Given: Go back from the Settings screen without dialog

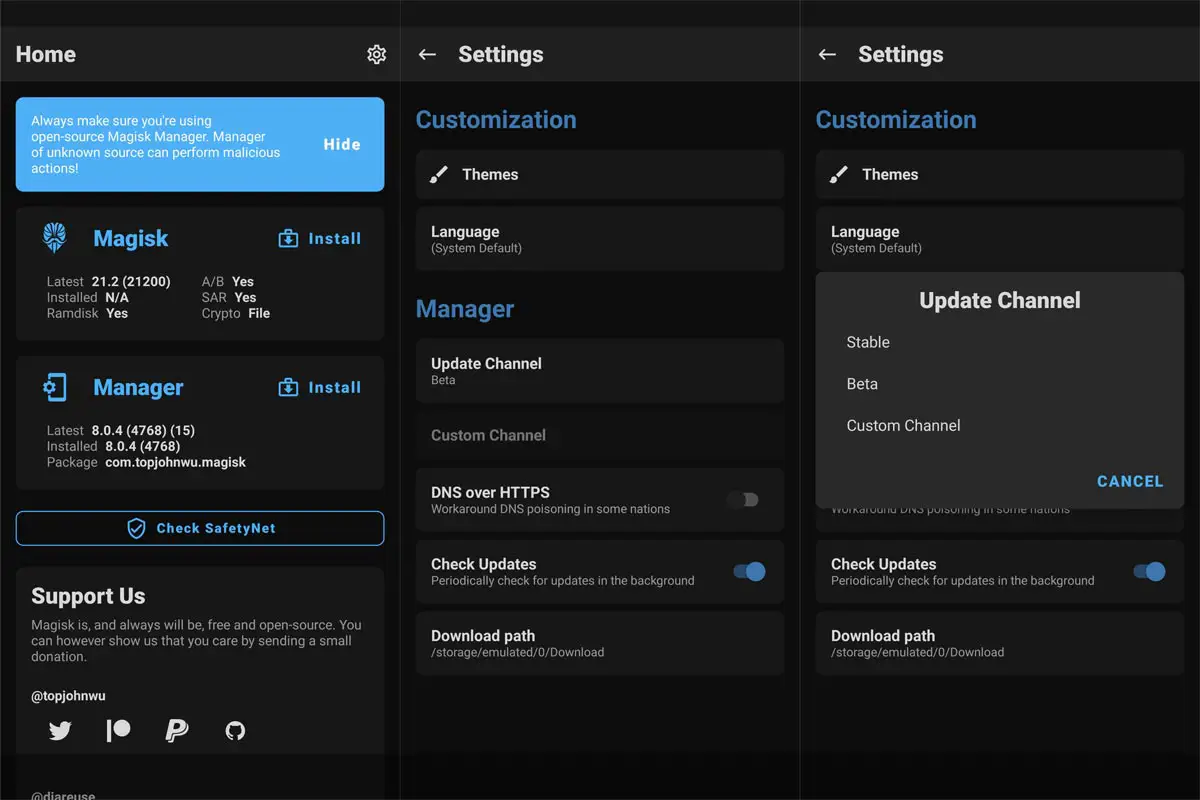Looking at the screenshot, I should click(427, 54).
